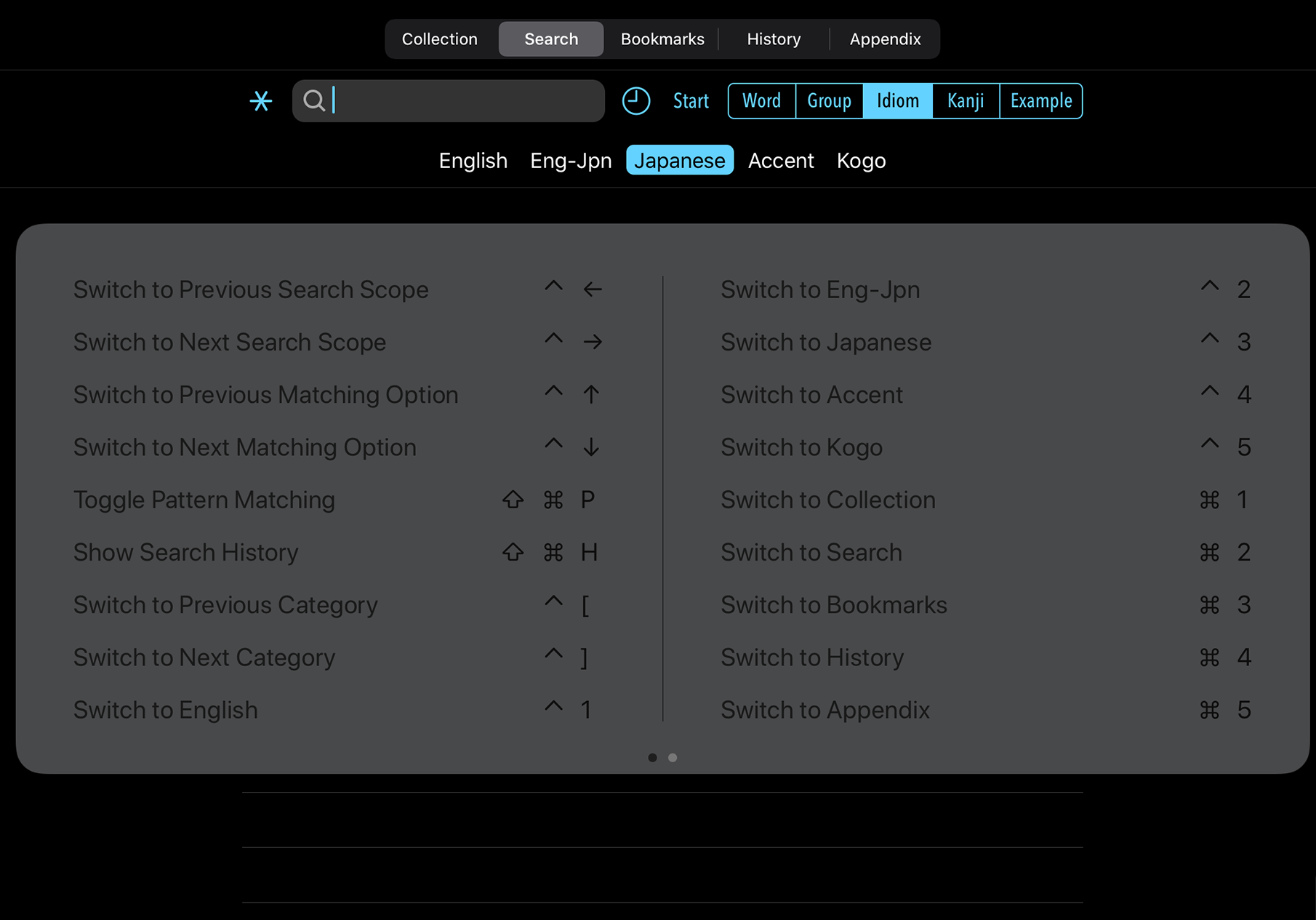Switch to the Bookmarks tab
The height and width of the screenshot is (920, 1316).
(662, 39)
